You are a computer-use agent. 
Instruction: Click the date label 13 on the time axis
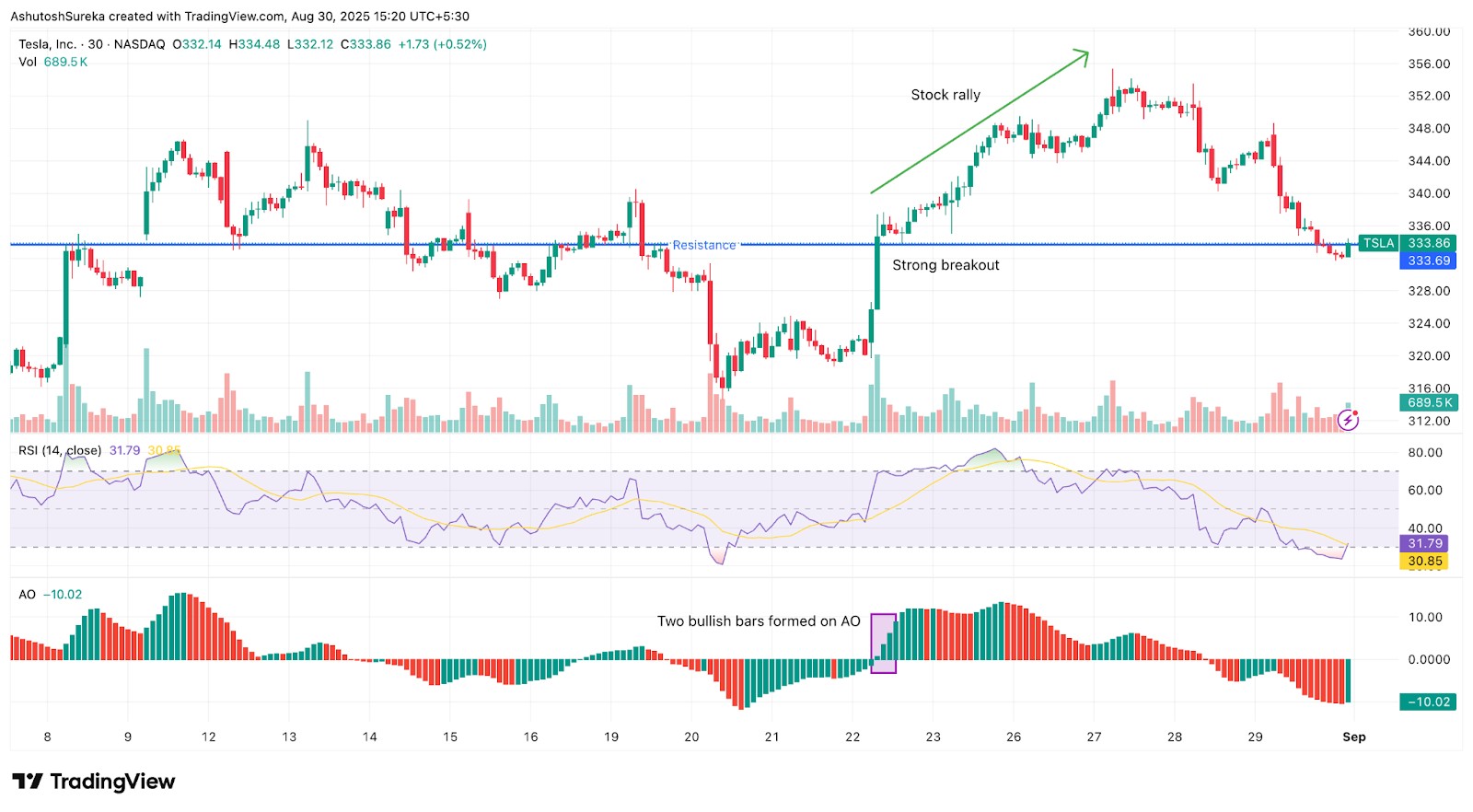coord(289,737)
